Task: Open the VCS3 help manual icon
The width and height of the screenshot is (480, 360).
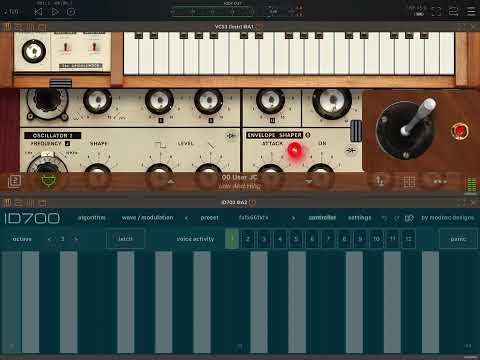Action: click(x=14, y=181)
